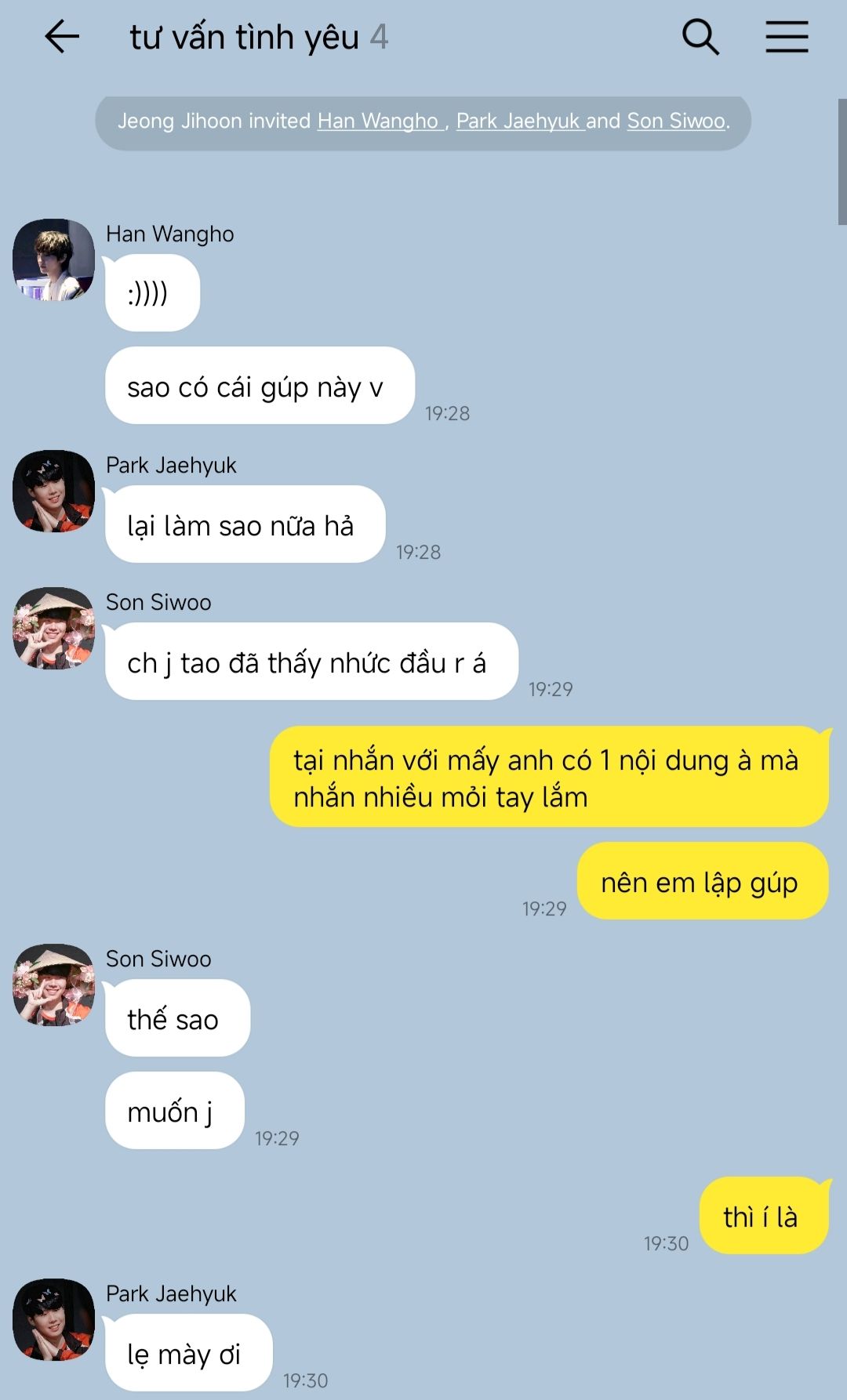847x1400 pixels.
Task: Select the ':))))' message bubble
Action: coord(152,293)
